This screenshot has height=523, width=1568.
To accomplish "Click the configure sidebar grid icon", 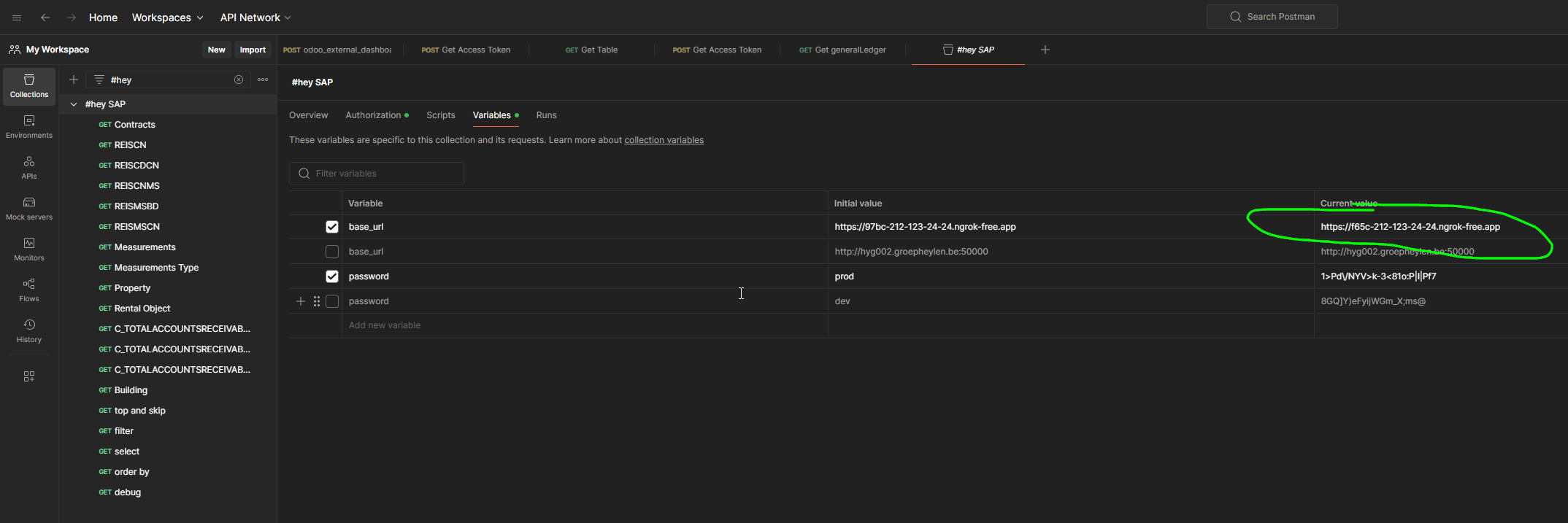I will coord(29,376).
